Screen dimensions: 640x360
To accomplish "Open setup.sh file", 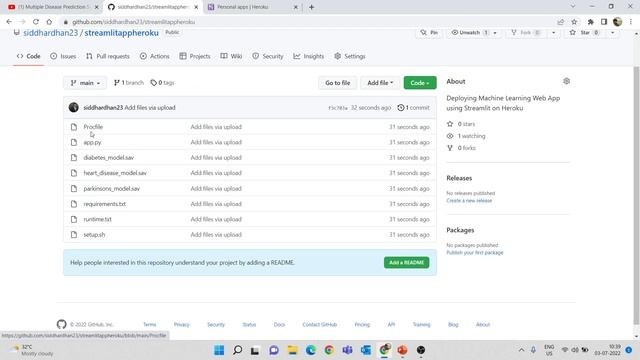I will tap(94, 235).
